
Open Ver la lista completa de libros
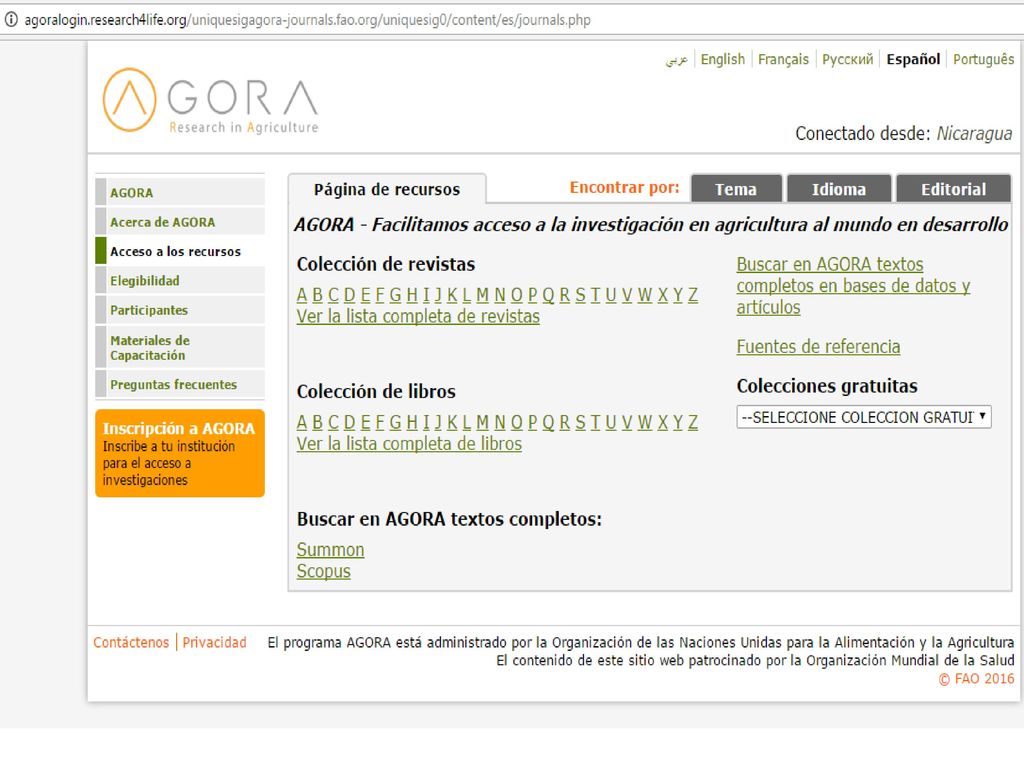click(409, 443)
